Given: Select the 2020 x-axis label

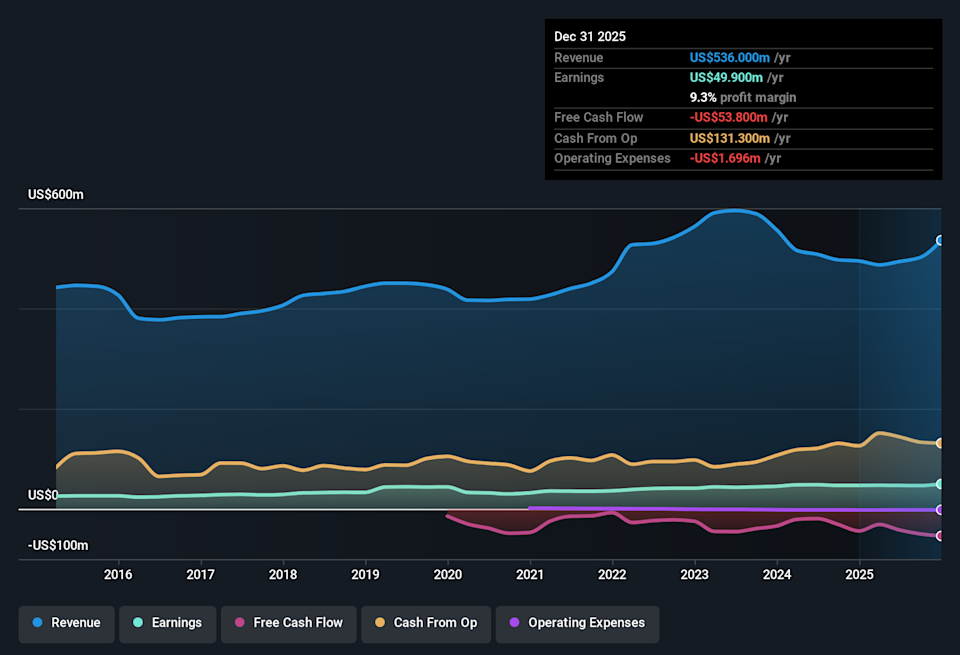Looking at the screenshot, I should 447,574.
